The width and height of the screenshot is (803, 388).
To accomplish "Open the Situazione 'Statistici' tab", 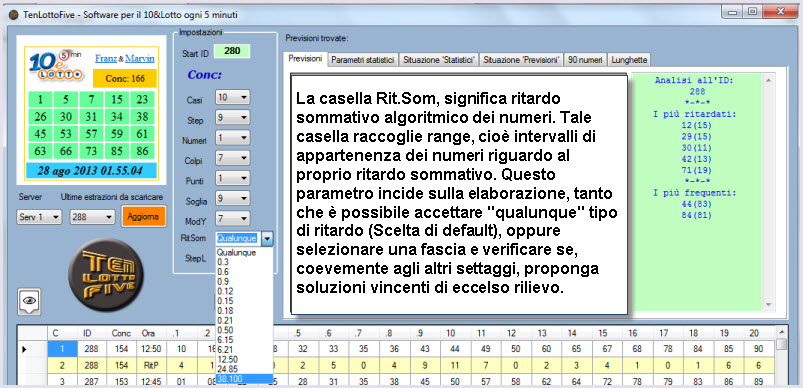I will 439,60.
